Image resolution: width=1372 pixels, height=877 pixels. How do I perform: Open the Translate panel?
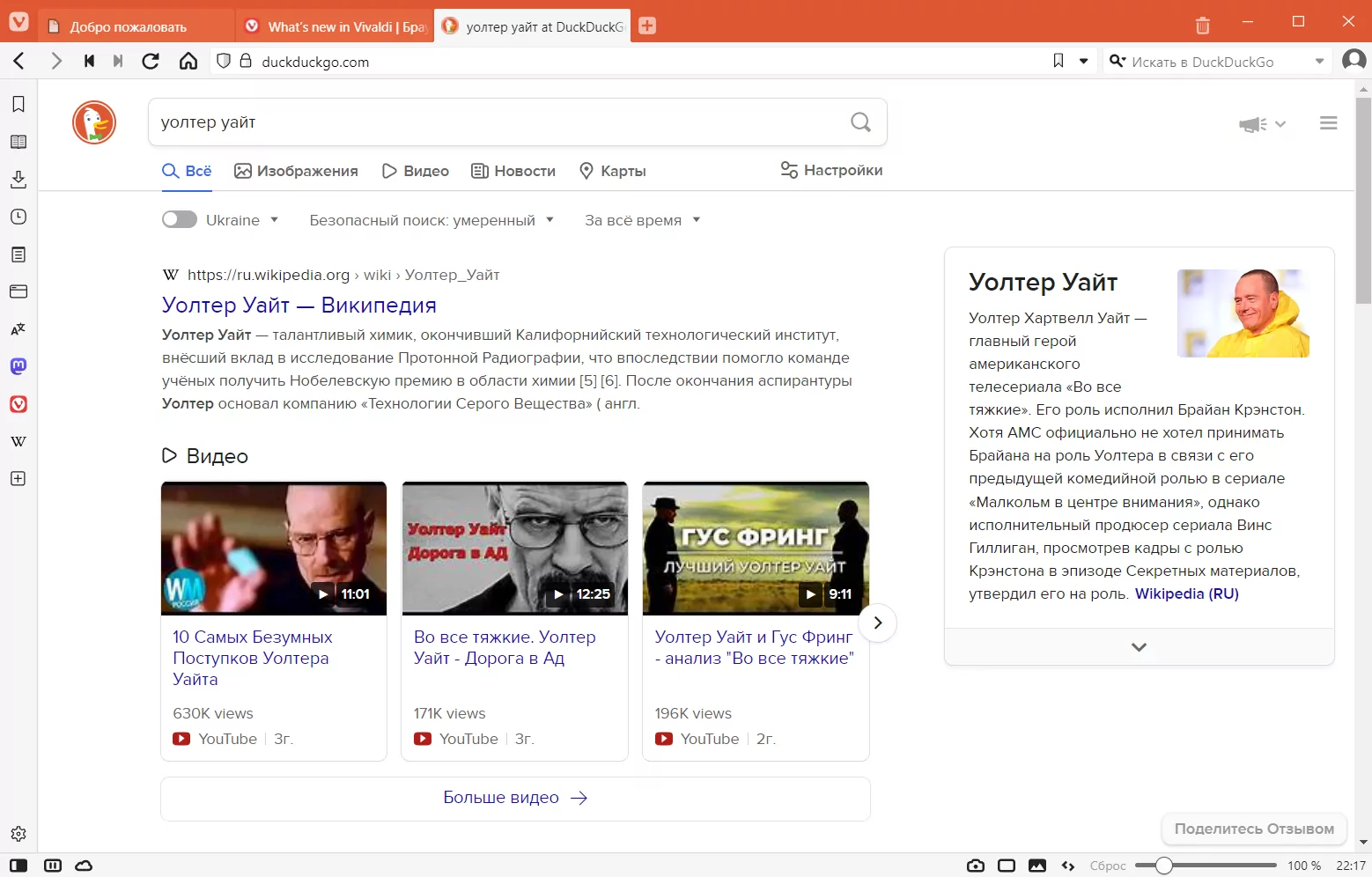[x=18, y=329]
